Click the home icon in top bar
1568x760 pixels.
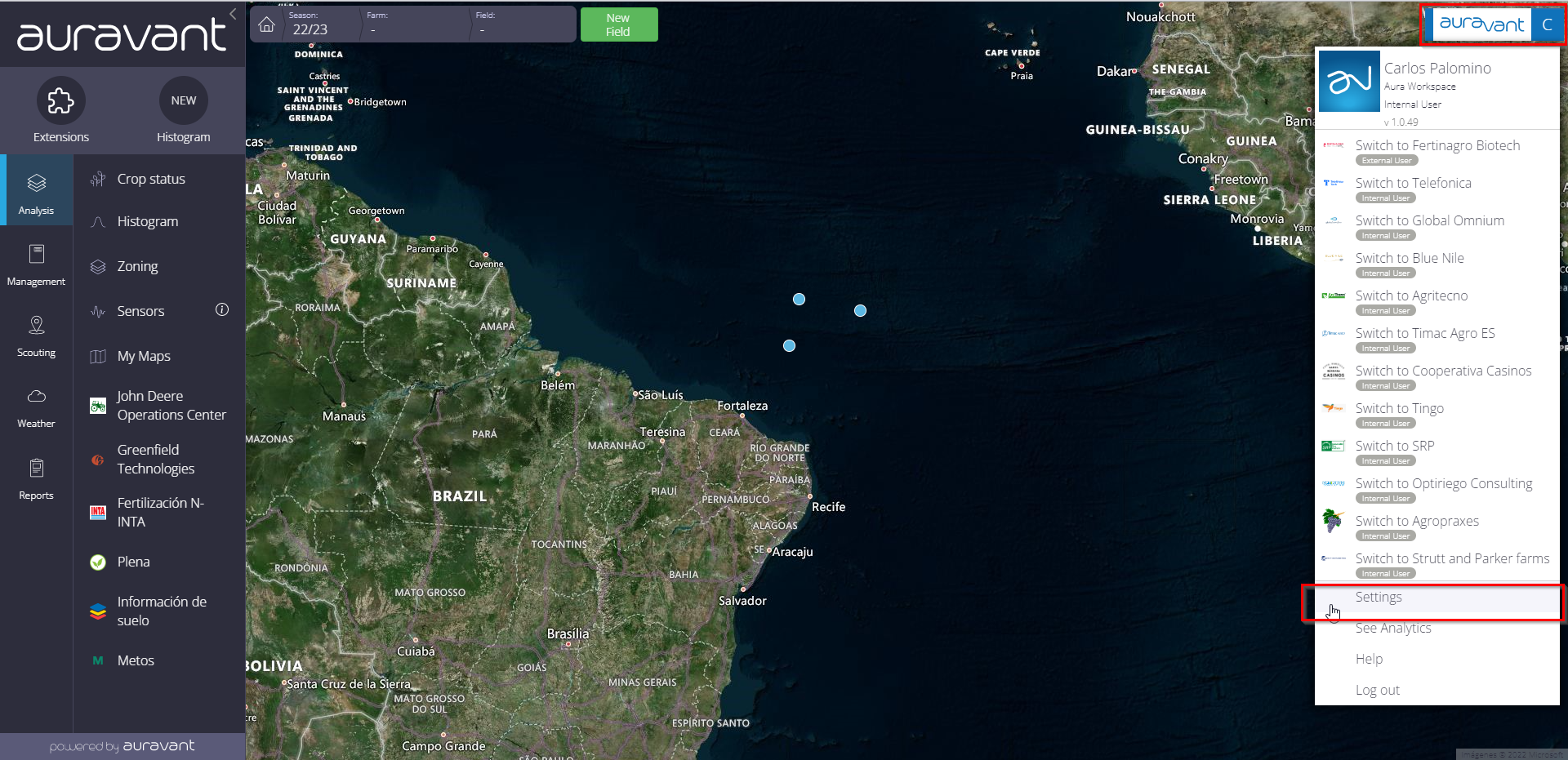[x=267, y=24]
